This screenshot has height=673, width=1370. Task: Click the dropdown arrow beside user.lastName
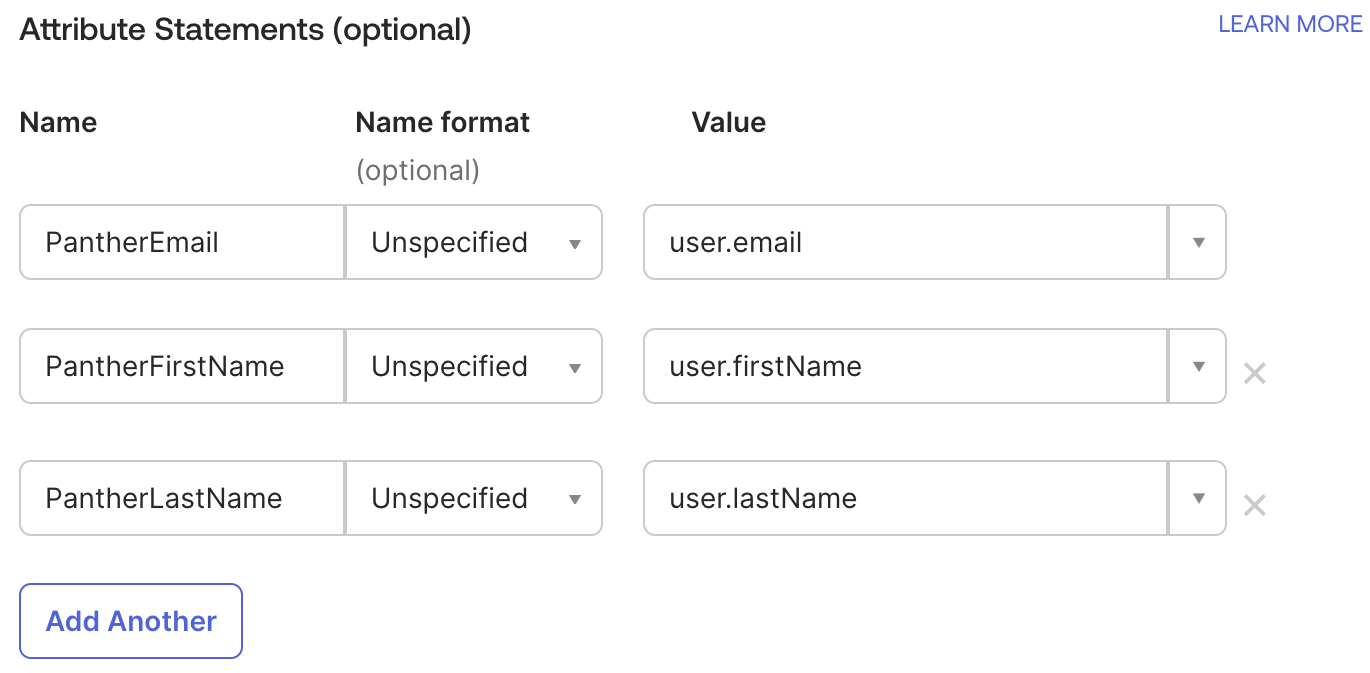(x=1196, y=498)
